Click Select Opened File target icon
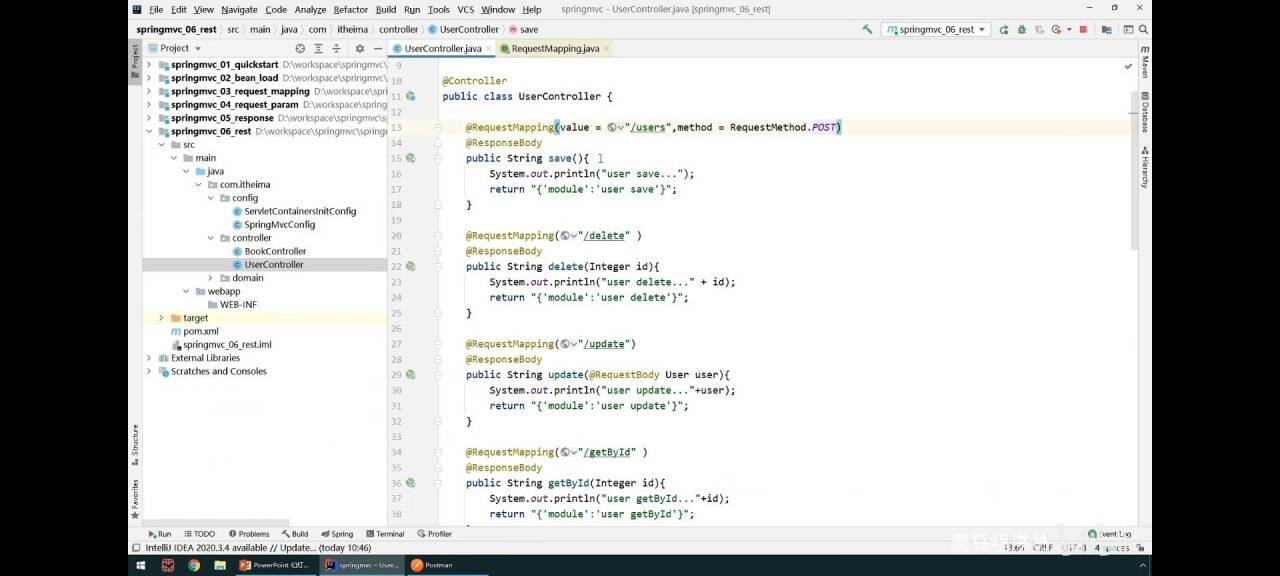Viewport: 1280px width, 576px height. coord(300,48)
